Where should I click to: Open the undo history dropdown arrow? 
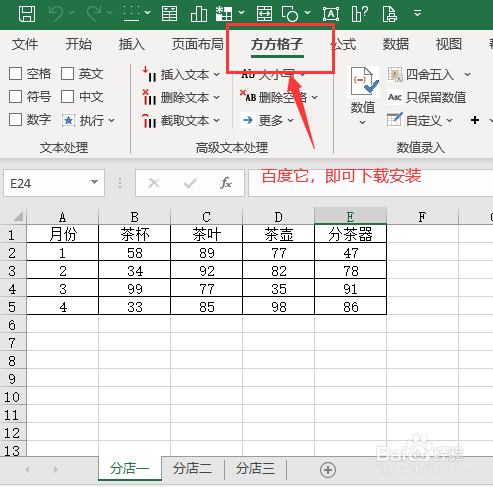(x=71, y=13)
